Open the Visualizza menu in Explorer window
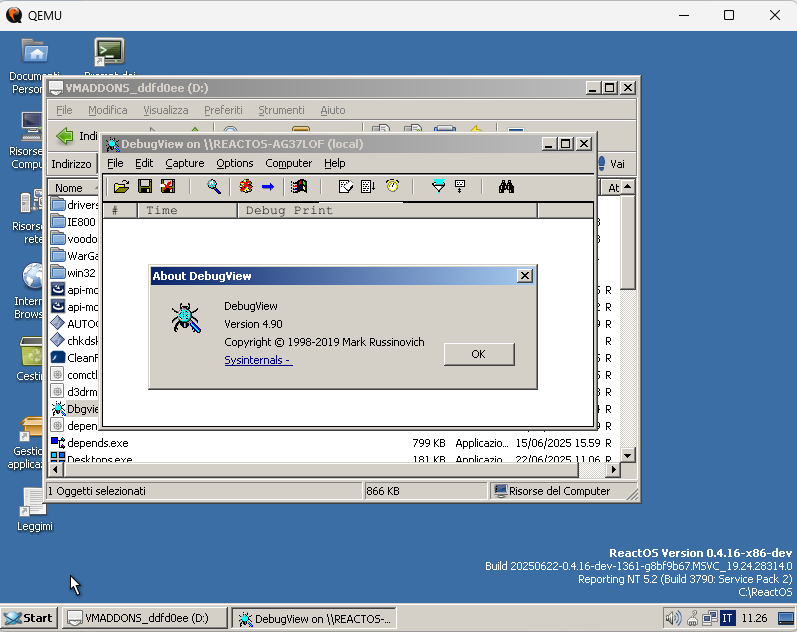Screen dimensions: 797x632 click(x=166, y=110)
